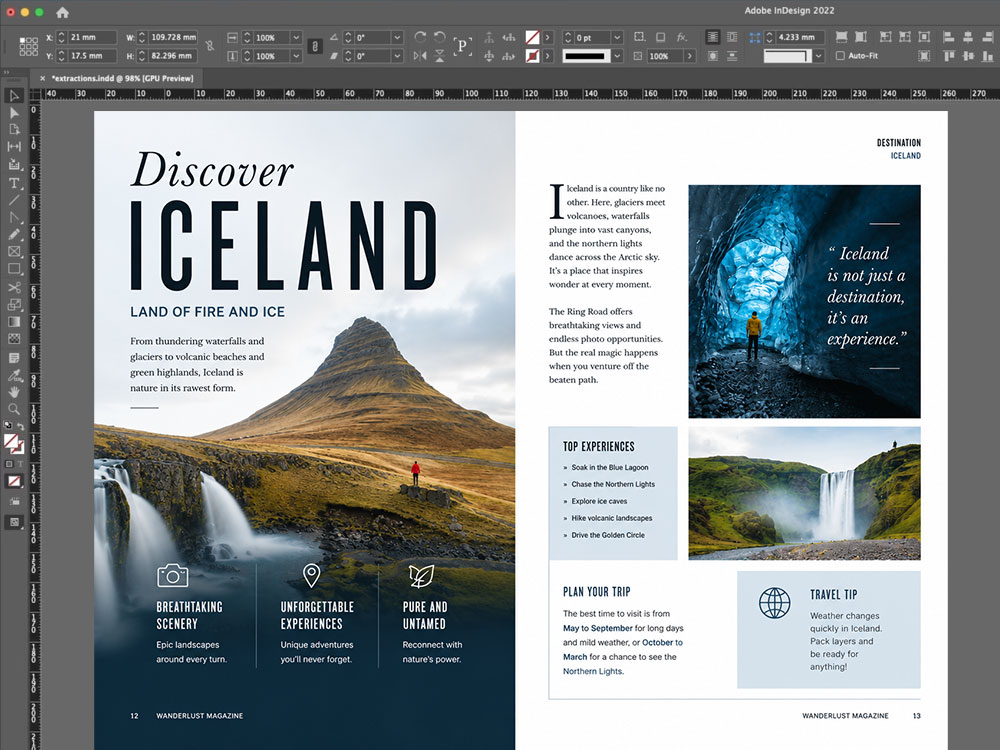This screenshot has height=750, width=1000.
Task: Open the Scale X Percentage dropdown
Action: pyautogui.click(x=296, y=38)
